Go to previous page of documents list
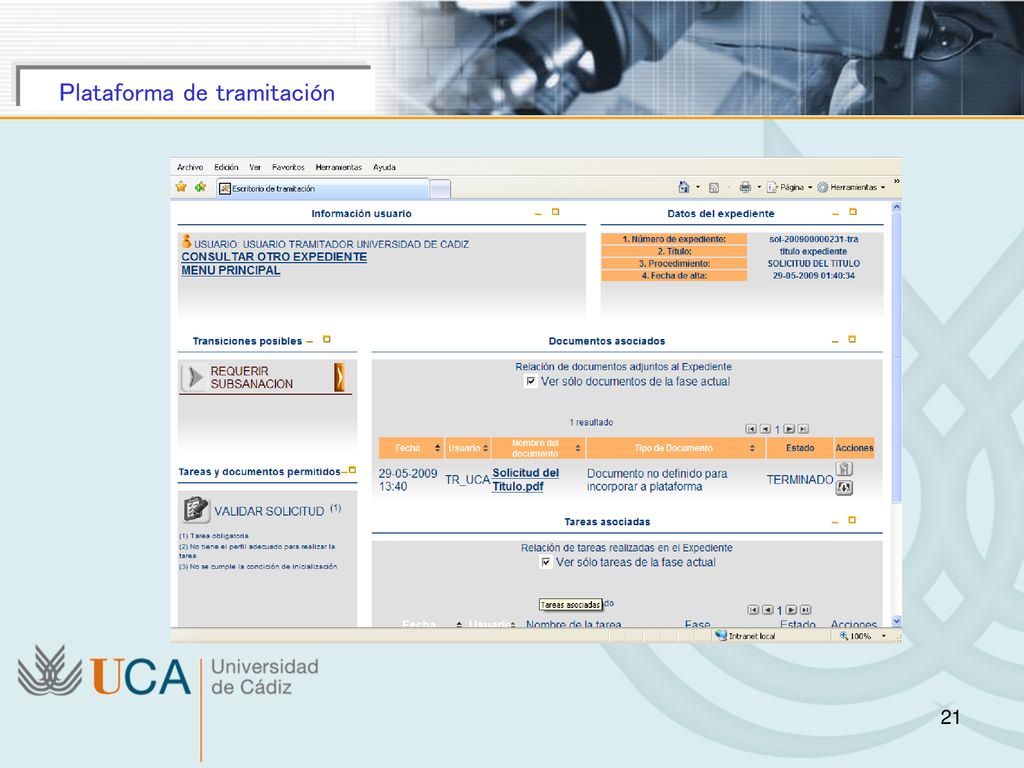 pyautogui.click(x=765, y=429)
